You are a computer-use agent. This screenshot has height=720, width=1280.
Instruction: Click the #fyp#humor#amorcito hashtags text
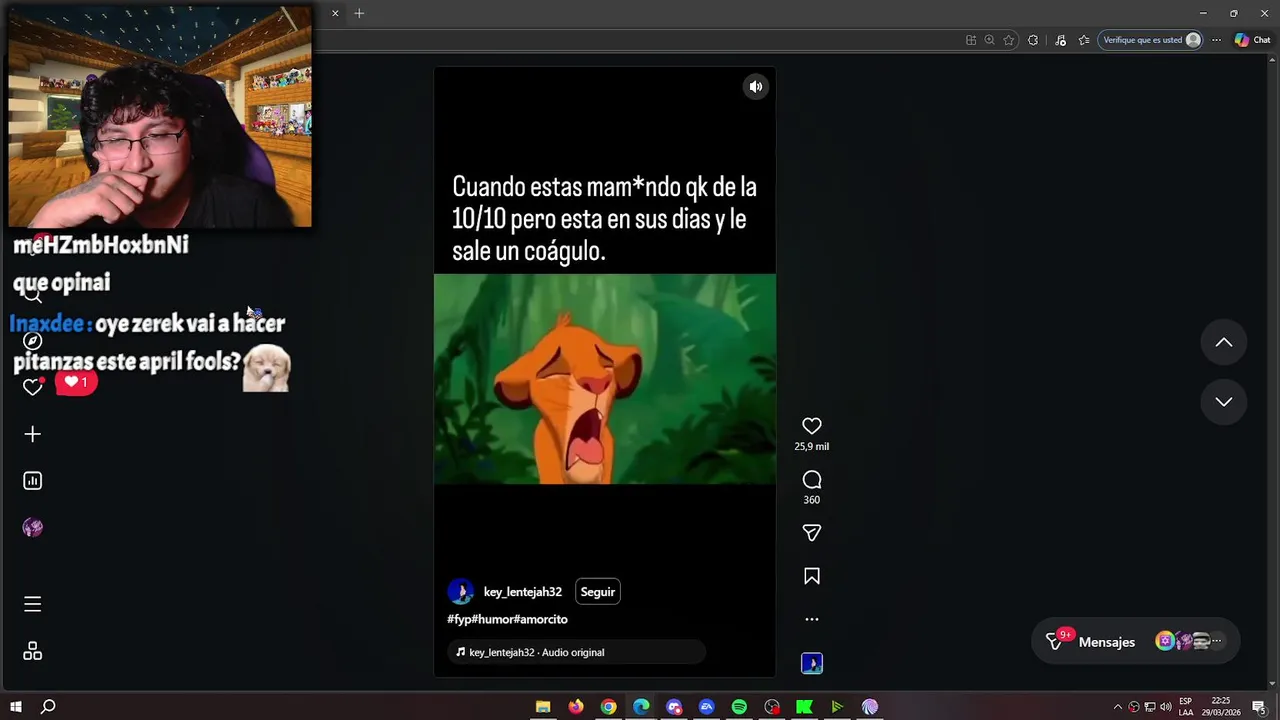coord(508,620)
